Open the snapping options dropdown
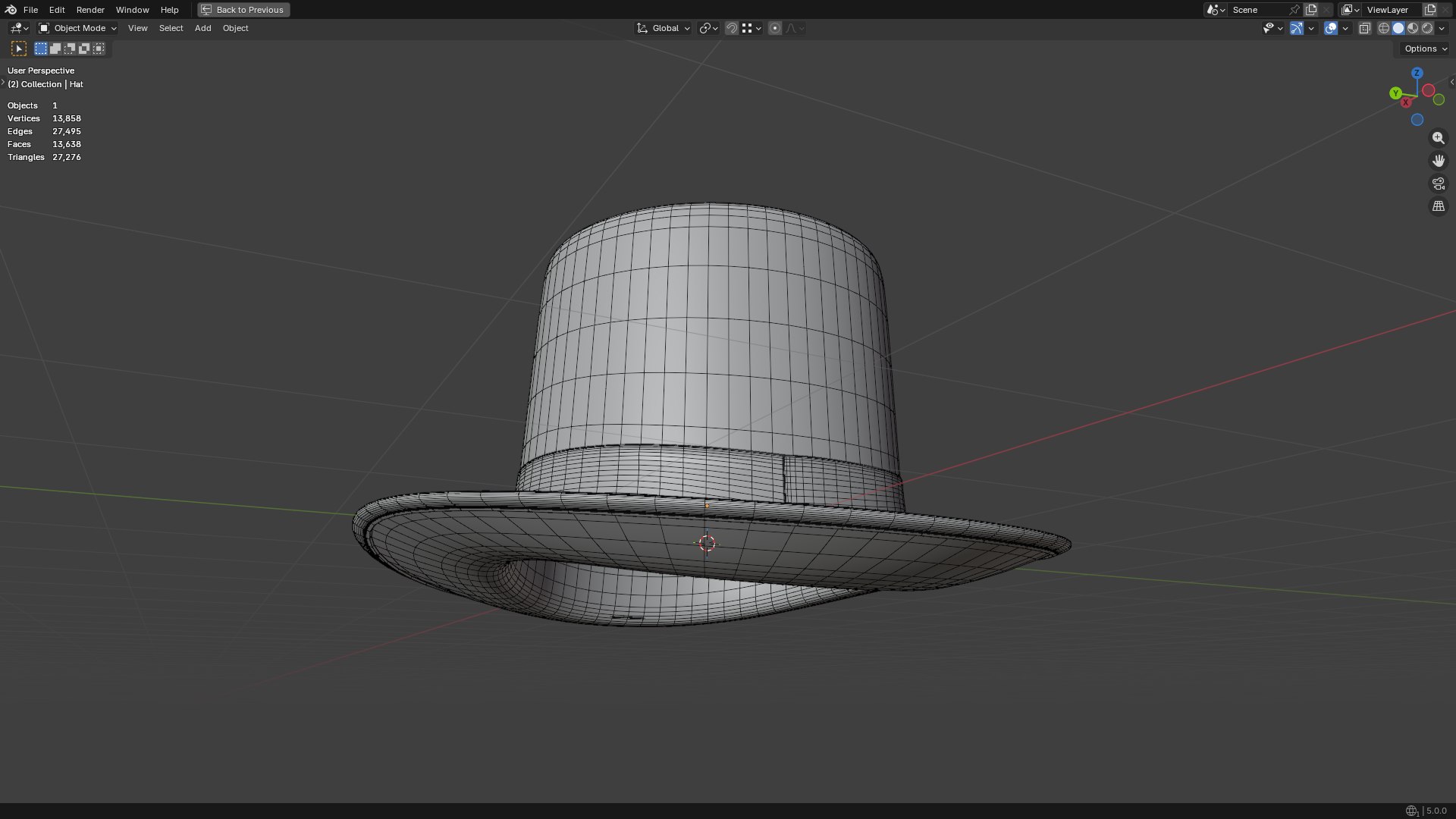This screenshot has height=819, width=1456. tap(752, 28)
